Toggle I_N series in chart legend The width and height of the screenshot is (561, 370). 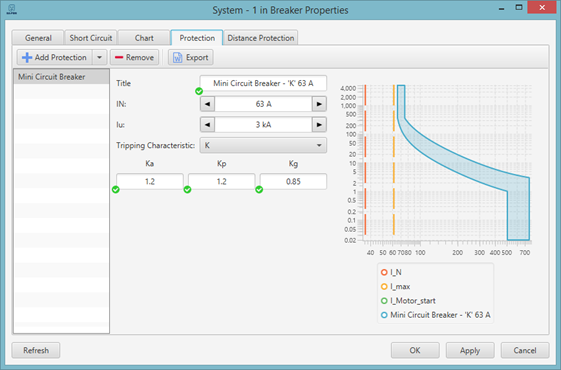pyautogui.click(x=392, y=272)
